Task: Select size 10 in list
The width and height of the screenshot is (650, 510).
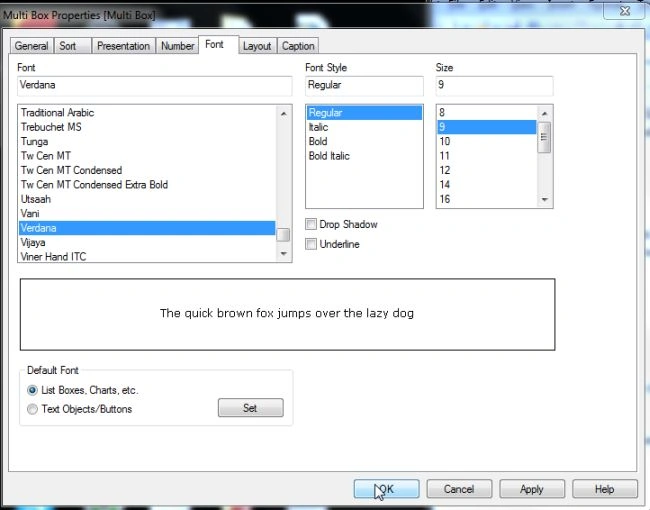Action: [487, 141]
